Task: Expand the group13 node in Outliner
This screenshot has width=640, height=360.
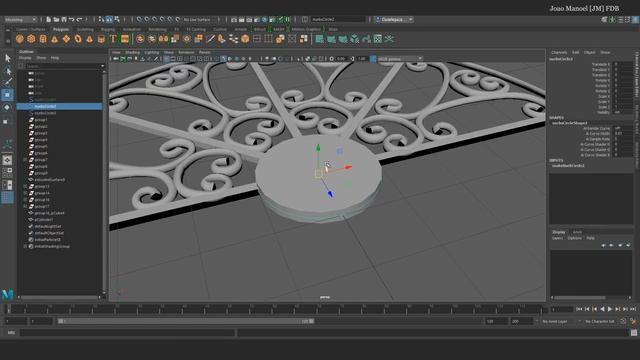Action: click(25, 187)
